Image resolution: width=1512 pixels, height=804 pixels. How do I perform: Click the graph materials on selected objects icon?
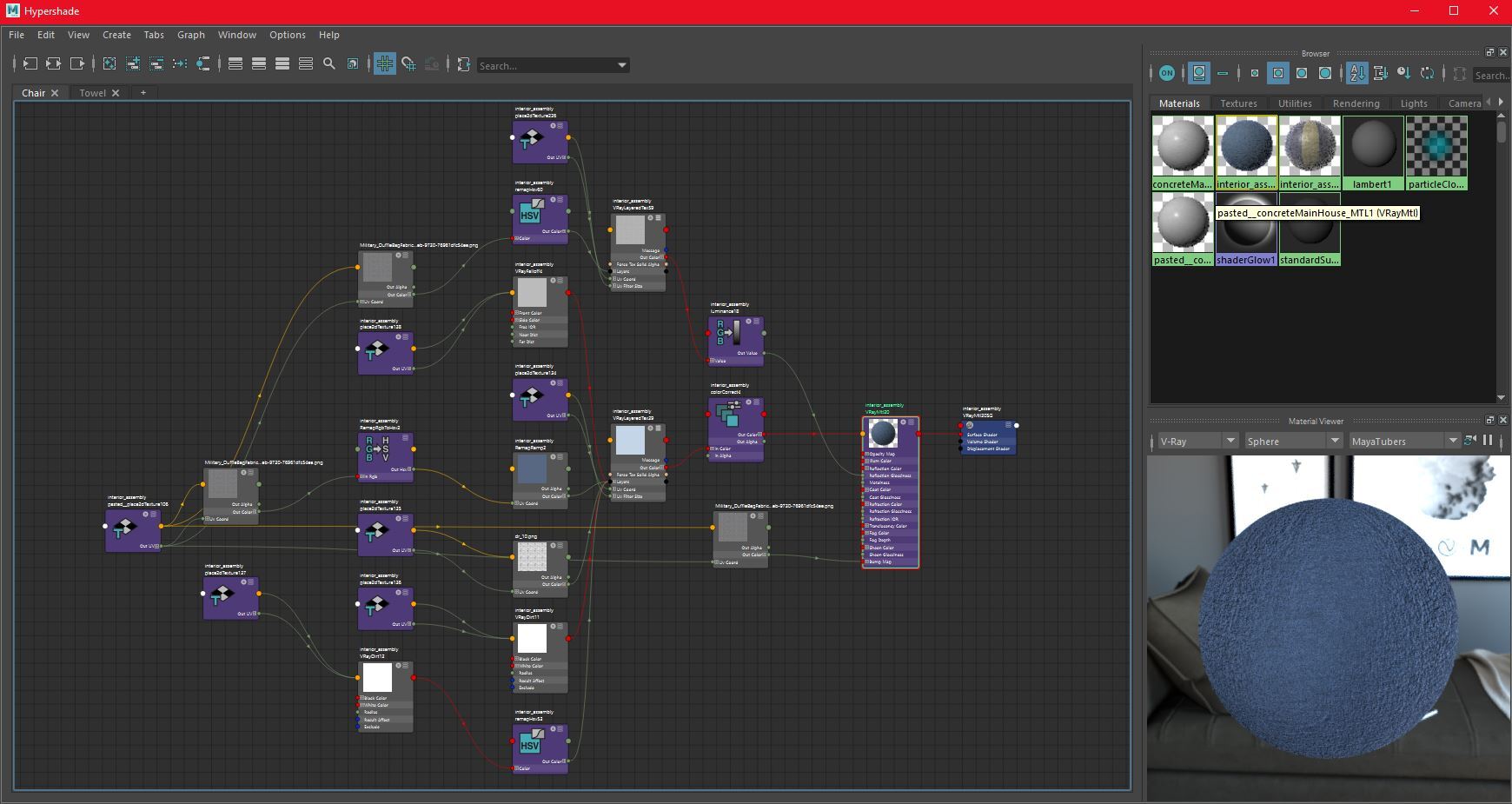203,63
